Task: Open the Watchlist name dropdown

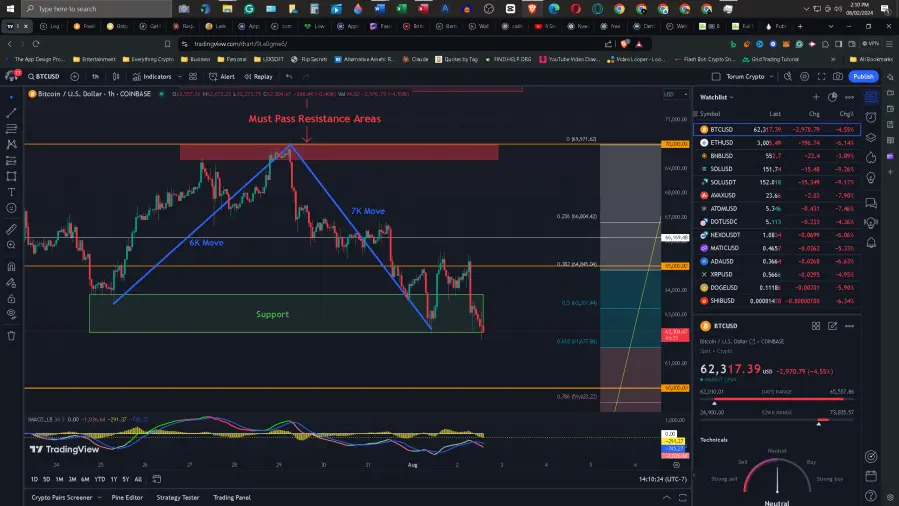Action: 717,97
